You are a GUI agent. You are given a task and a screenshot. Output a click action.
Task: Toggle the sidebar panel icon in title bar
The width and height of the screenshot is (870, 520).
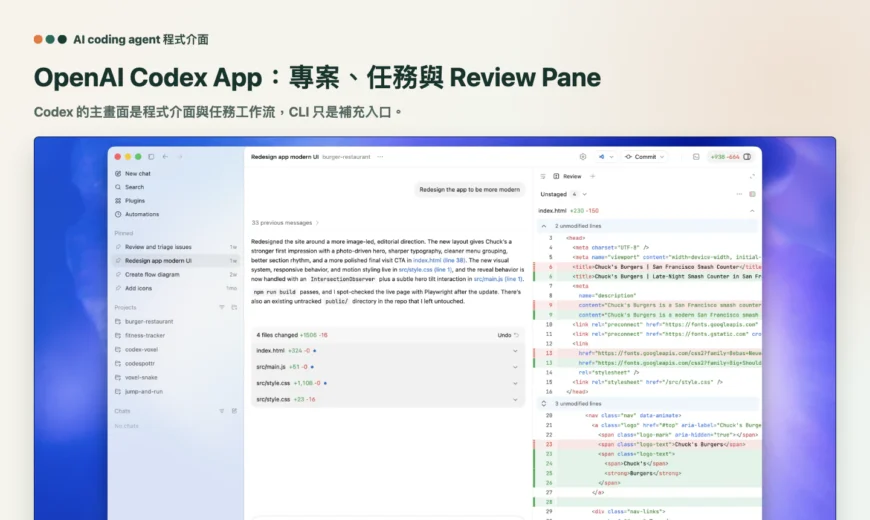[151, 157]
